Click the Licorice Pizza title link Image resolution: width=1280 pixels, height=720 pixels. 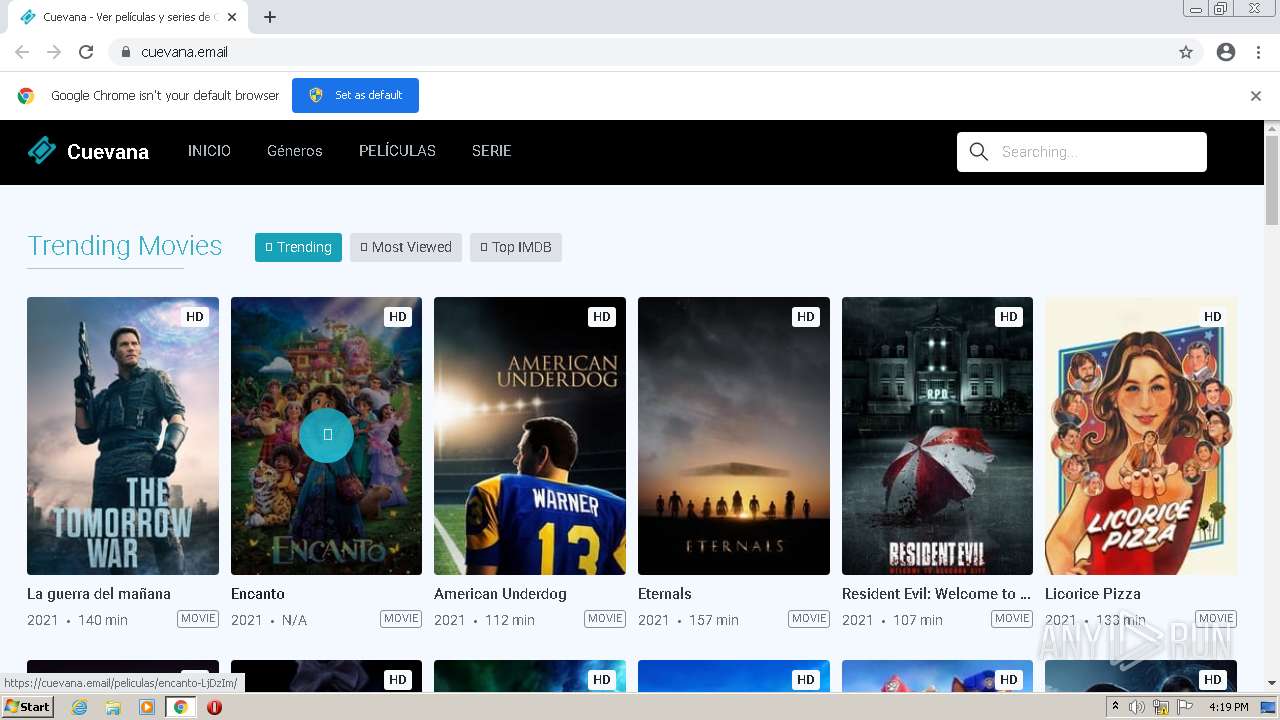[1093, 594]
